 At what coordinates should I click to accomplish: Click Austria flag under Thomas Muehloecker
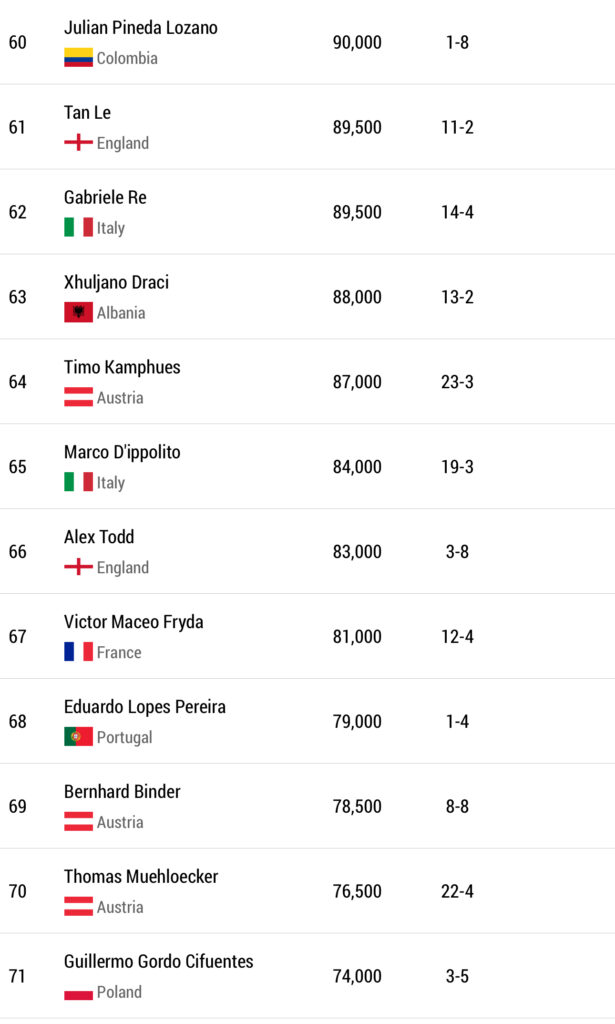click(x=78, y=907)
